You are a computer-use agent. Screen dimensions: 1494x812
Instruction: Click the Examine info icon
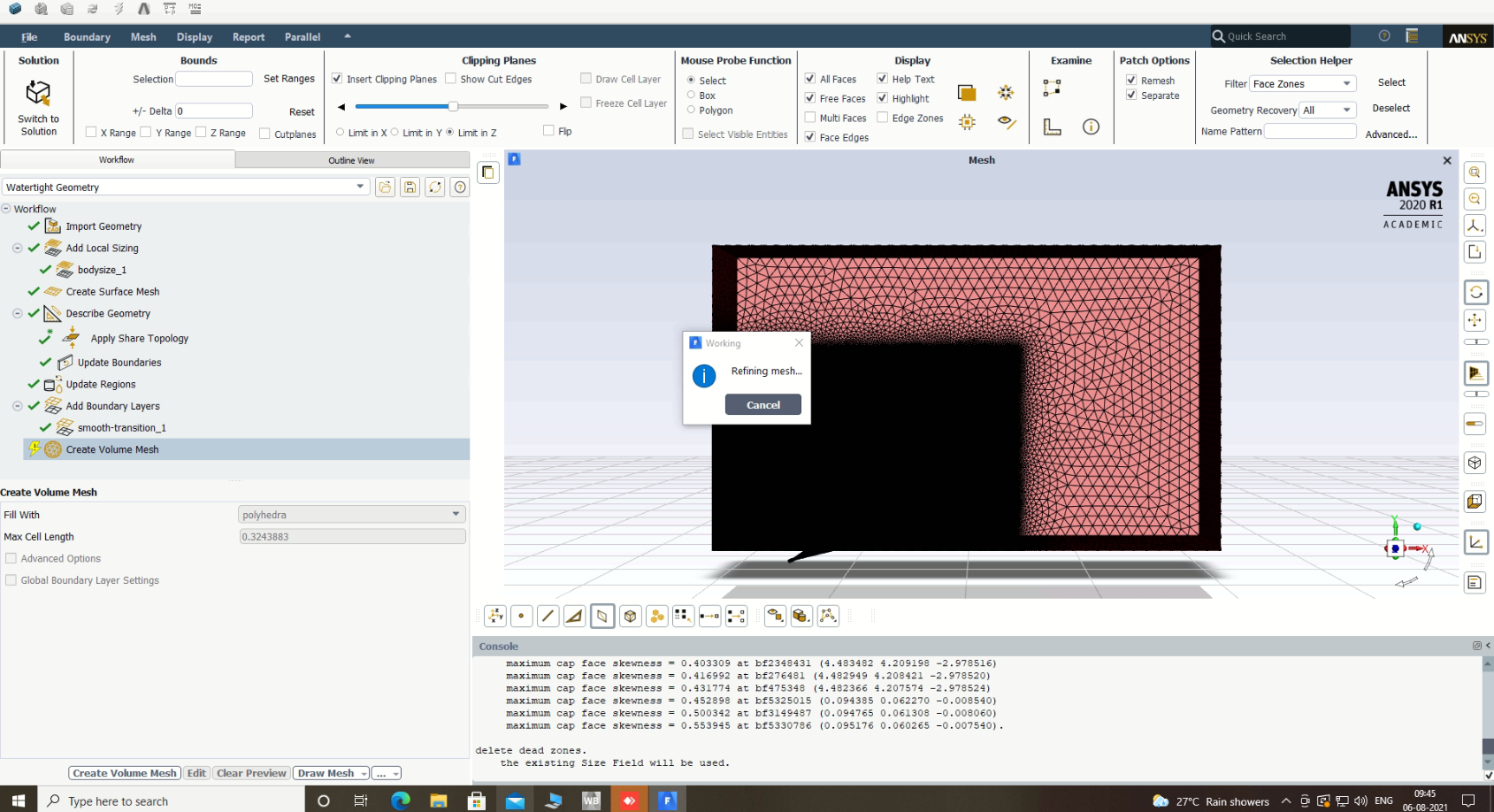pyautogui.click(x=1091, y=127)
